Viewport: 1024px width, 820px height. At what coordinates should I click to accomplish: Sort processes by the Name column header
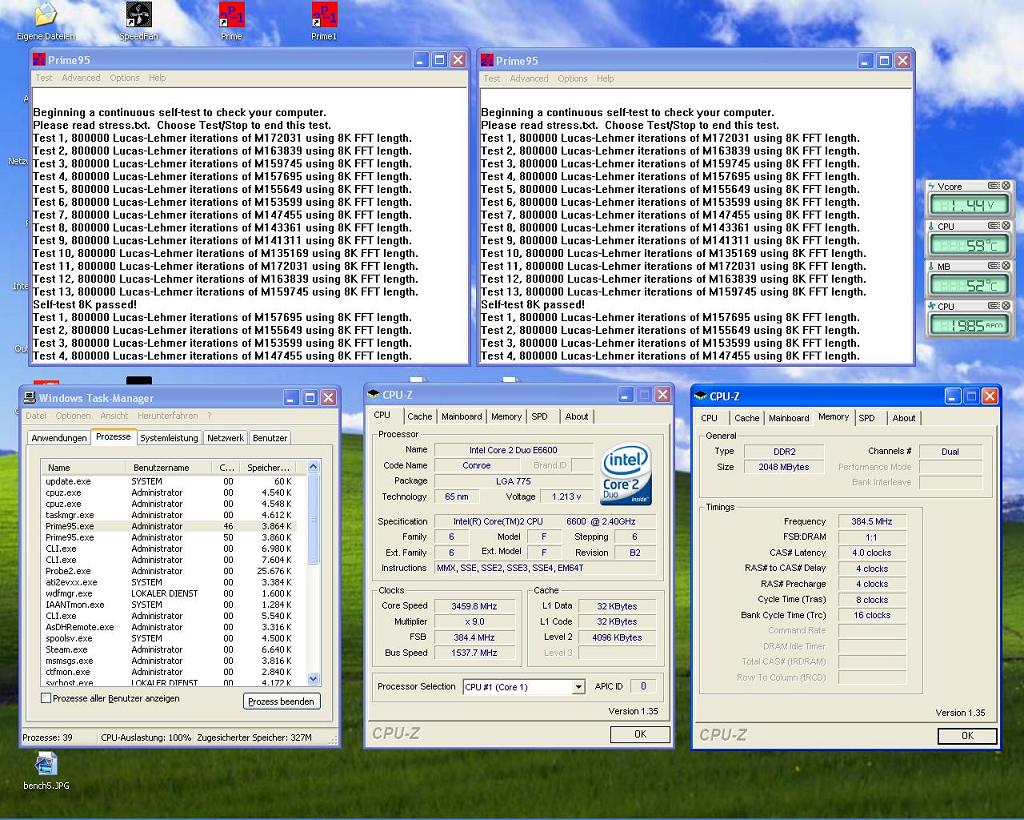(x=83, y=467)
